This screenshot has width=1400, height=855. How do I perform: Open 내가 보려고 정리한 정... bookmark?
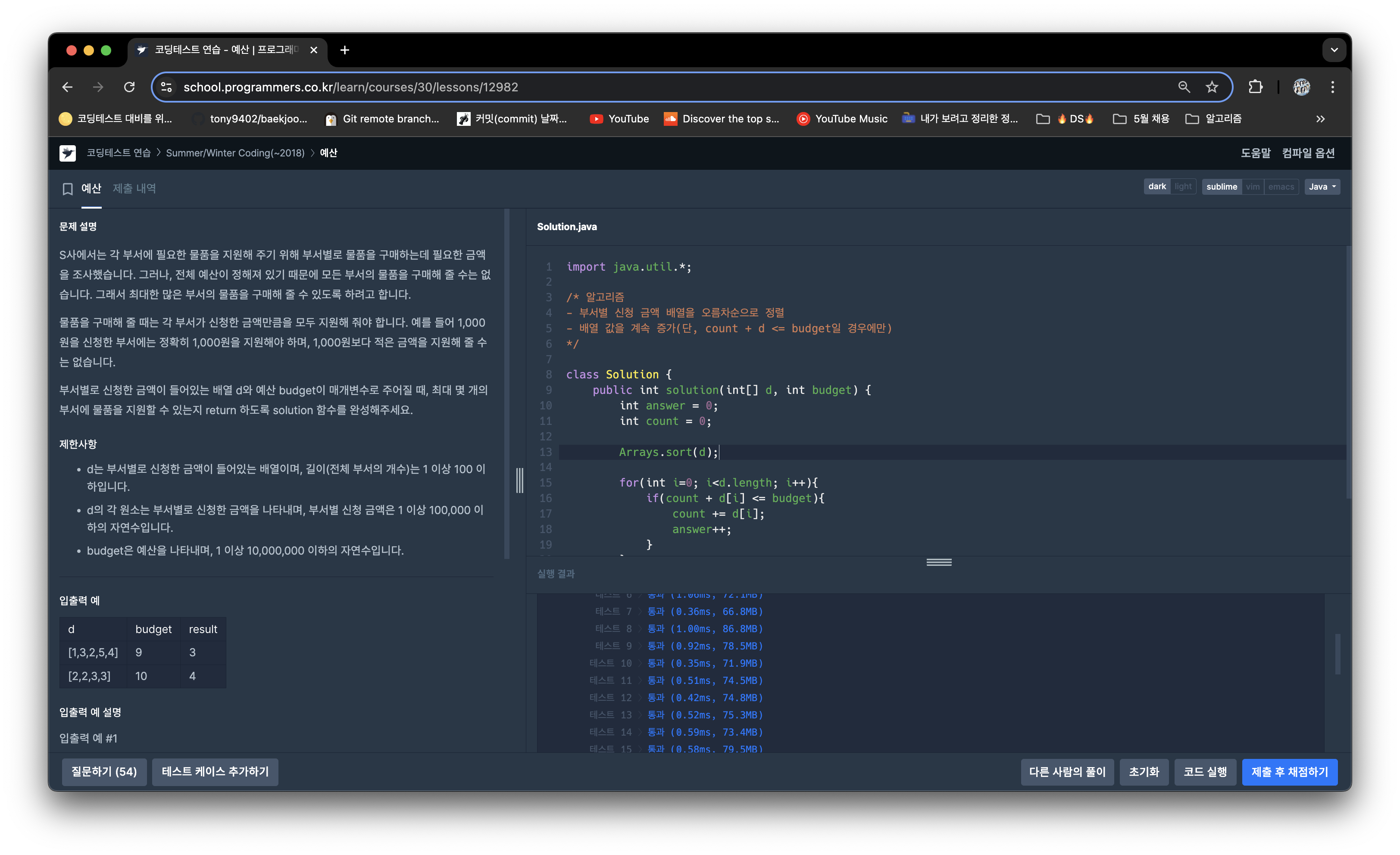coord(960,119)
